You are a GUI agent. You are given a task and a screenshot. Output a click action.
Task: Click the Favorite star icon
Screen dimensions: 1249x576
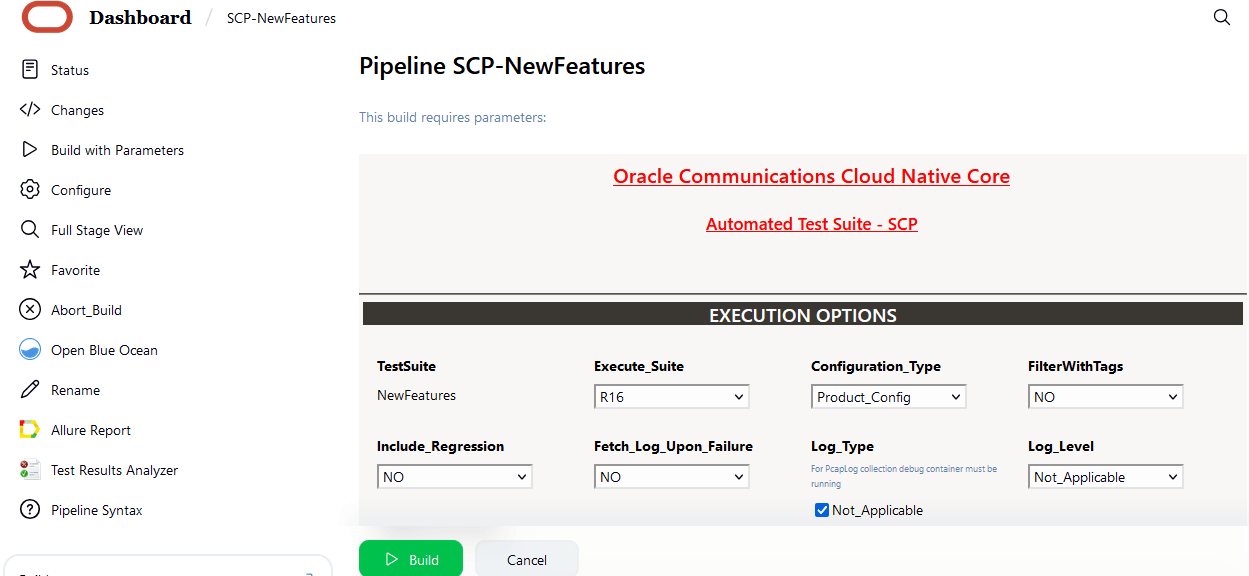pyautogui.click(x=30, y=270)
